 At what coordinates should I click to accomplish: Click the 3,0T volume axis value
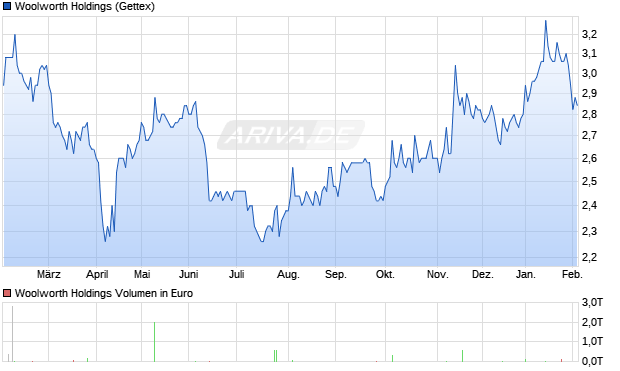coord(592,303)
